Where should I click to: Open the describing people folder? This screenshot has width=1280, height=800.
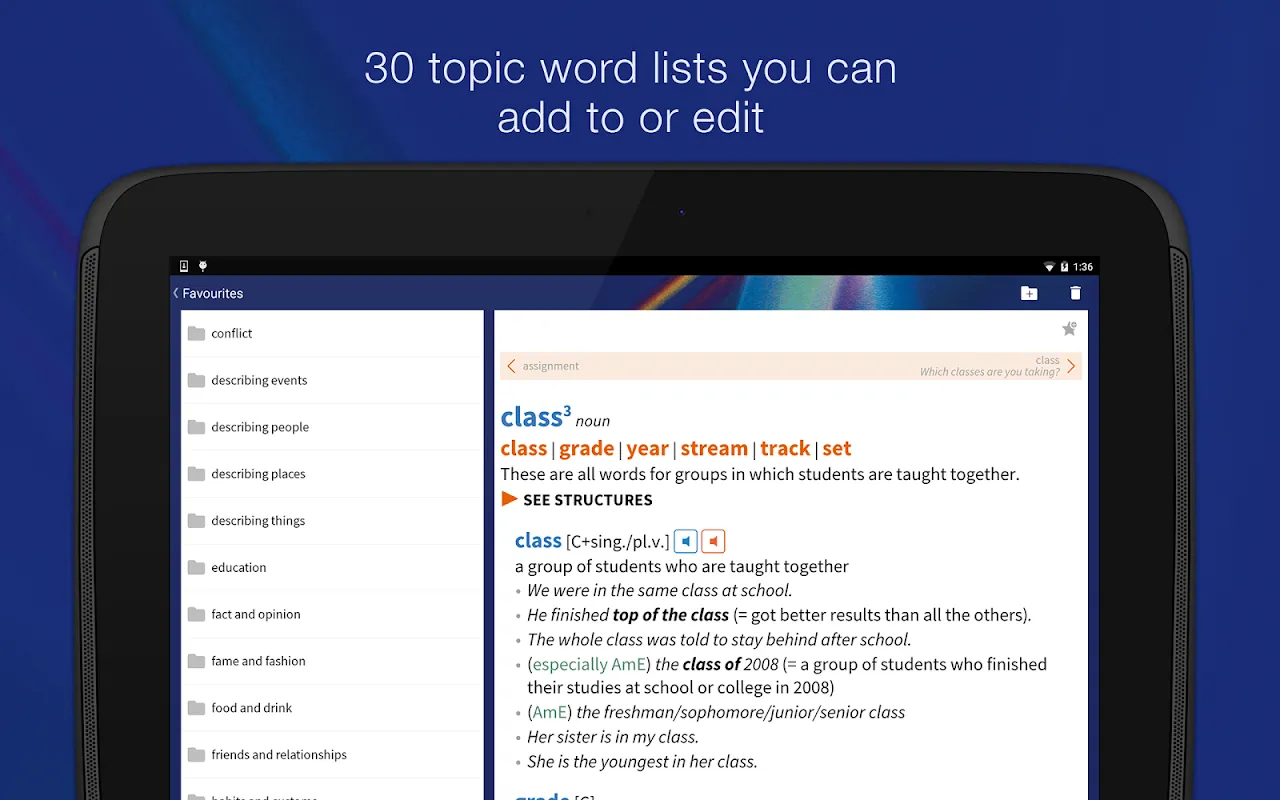(332, 427)
